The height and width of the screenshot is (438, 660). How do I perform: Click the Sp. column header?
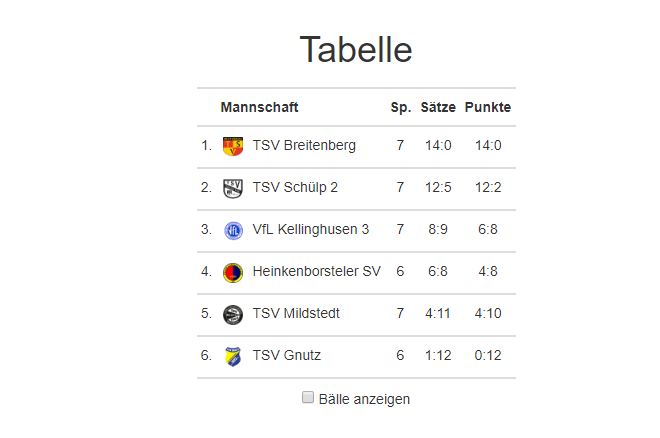click(401, 107)
